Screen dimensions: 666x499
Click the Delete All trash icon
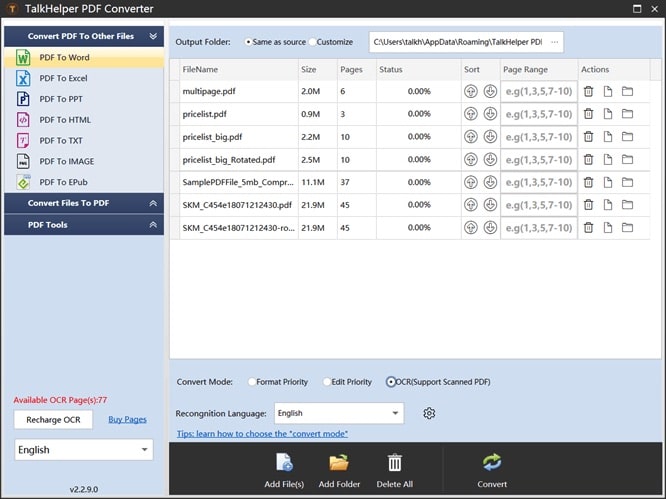pos(395,462)
